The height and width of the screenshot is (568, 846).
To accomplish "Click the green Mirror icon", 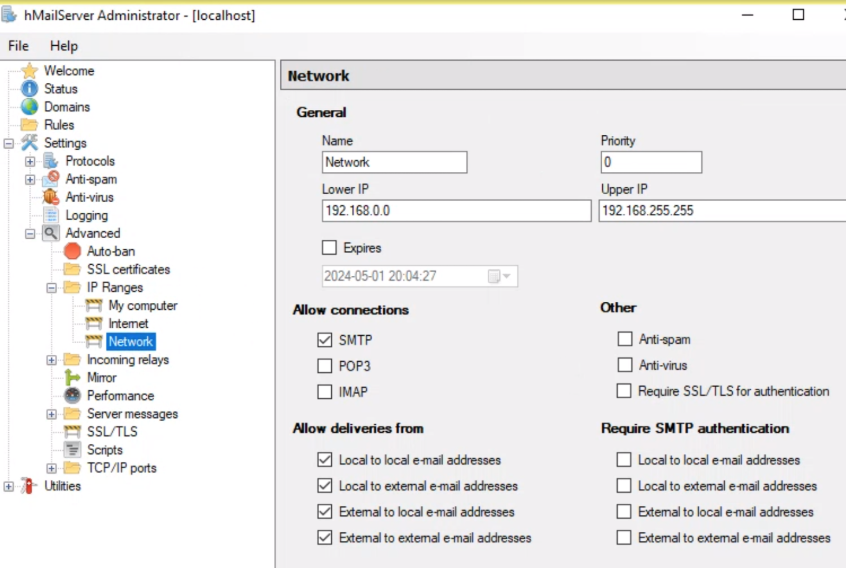I will 72,378.
